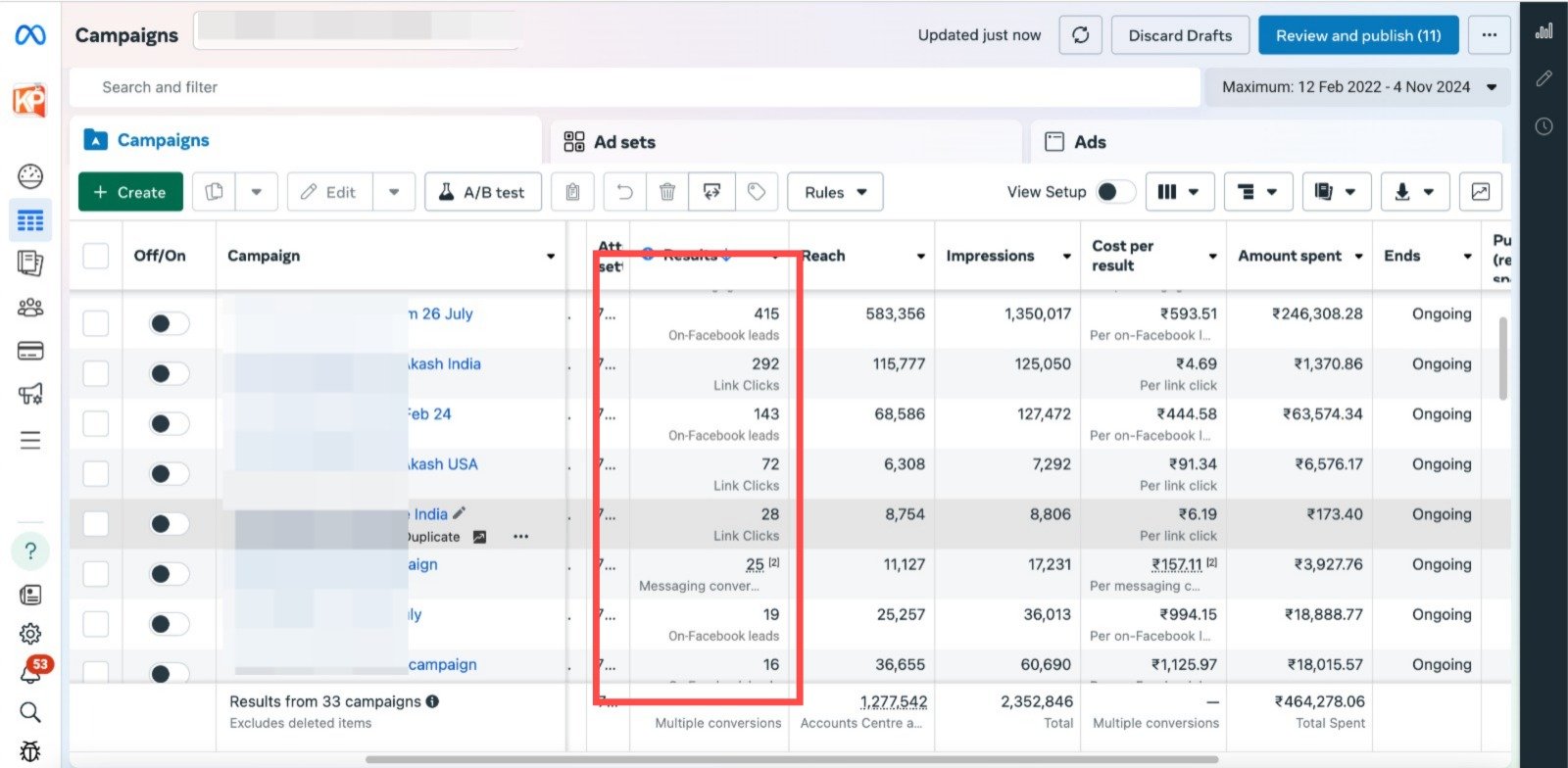Click the undo arrow icon in toolbar
Image resolution: width=1568 pixels, height=768 pixels.
point(624,192)
